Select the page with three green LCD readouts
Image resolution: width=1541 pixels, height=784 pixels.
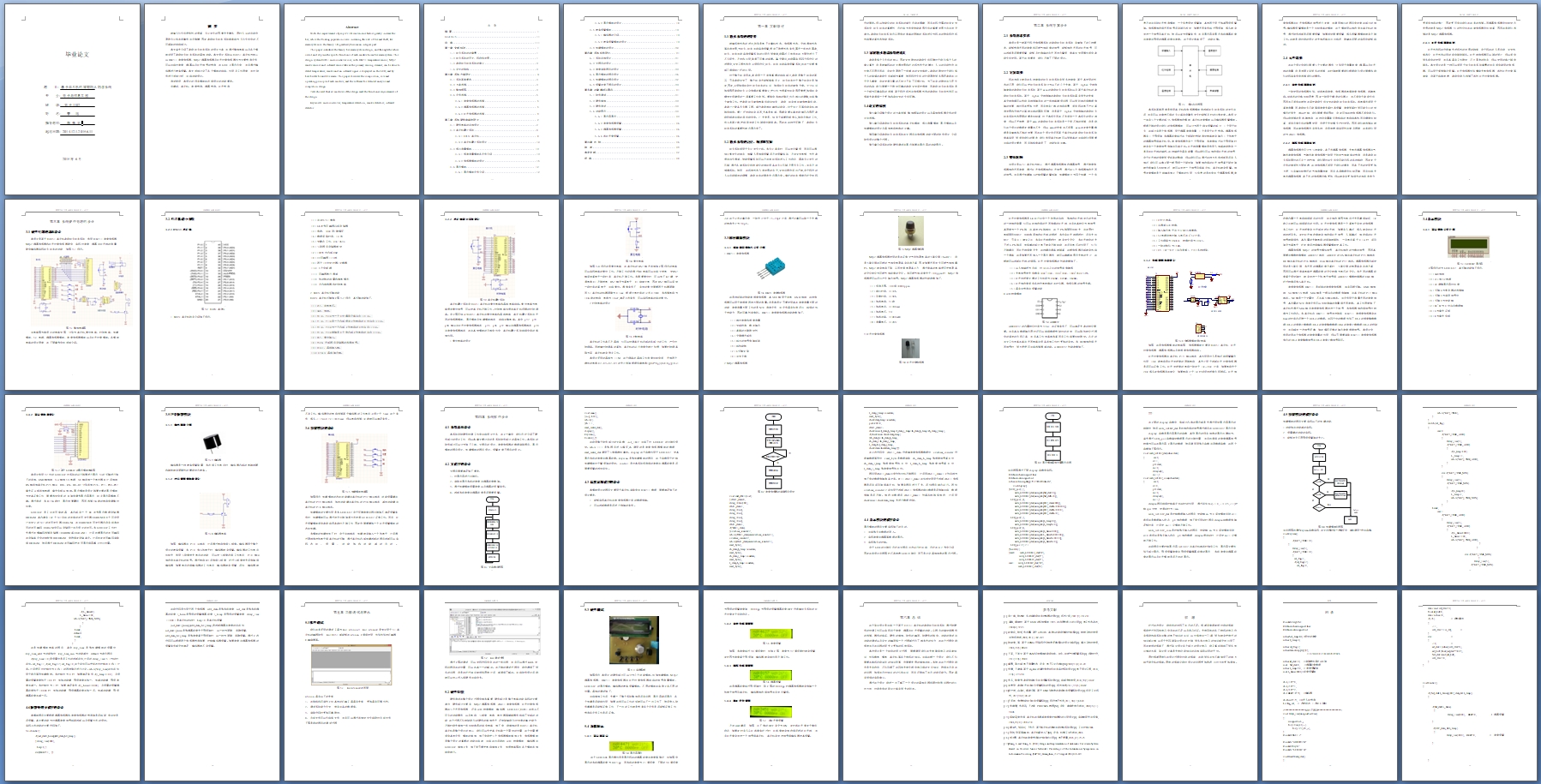(x=770, y=685)
